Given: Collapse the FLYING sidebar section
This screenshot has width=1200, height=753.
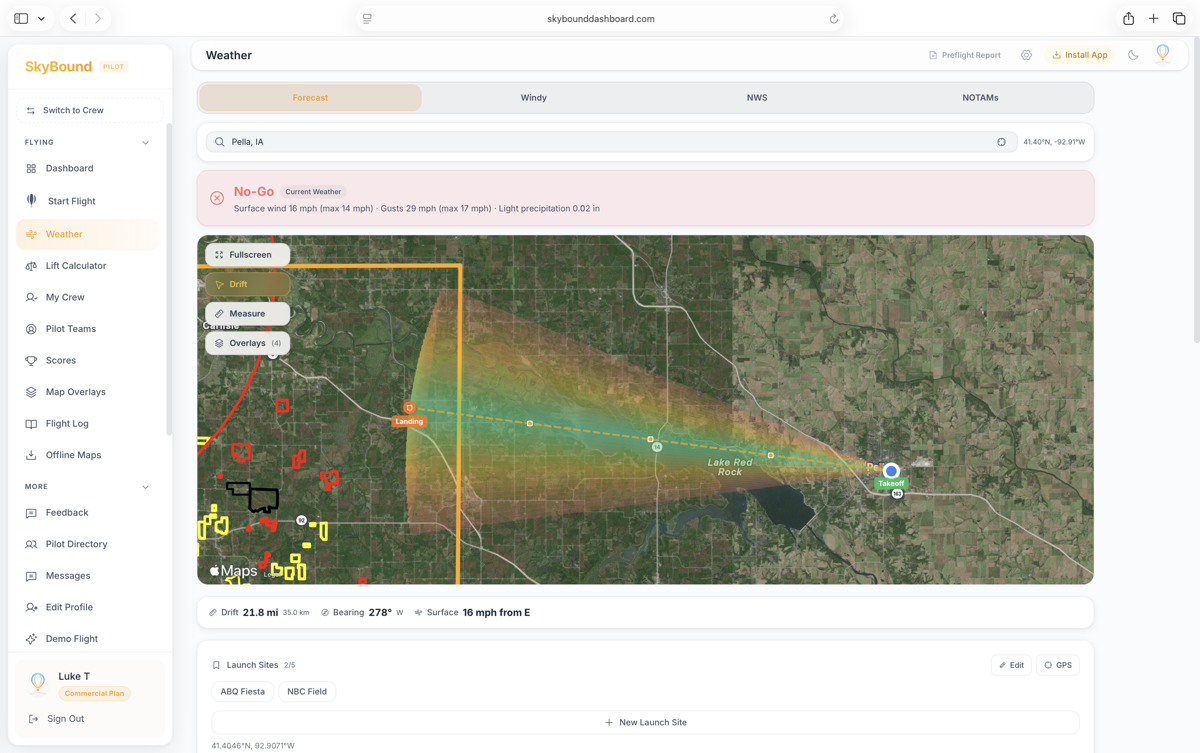Looking at the screenshot, I should click(145, 143).
